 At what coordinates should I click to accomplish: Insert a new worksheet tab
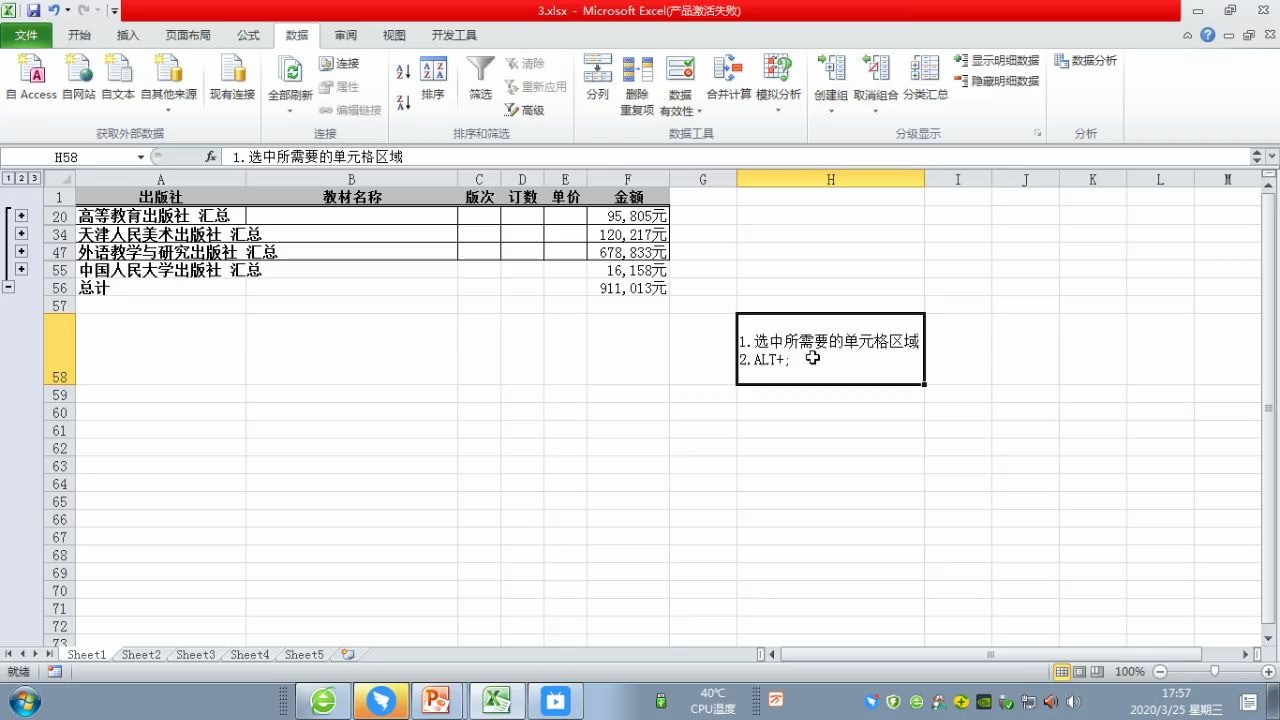[348, 655]
